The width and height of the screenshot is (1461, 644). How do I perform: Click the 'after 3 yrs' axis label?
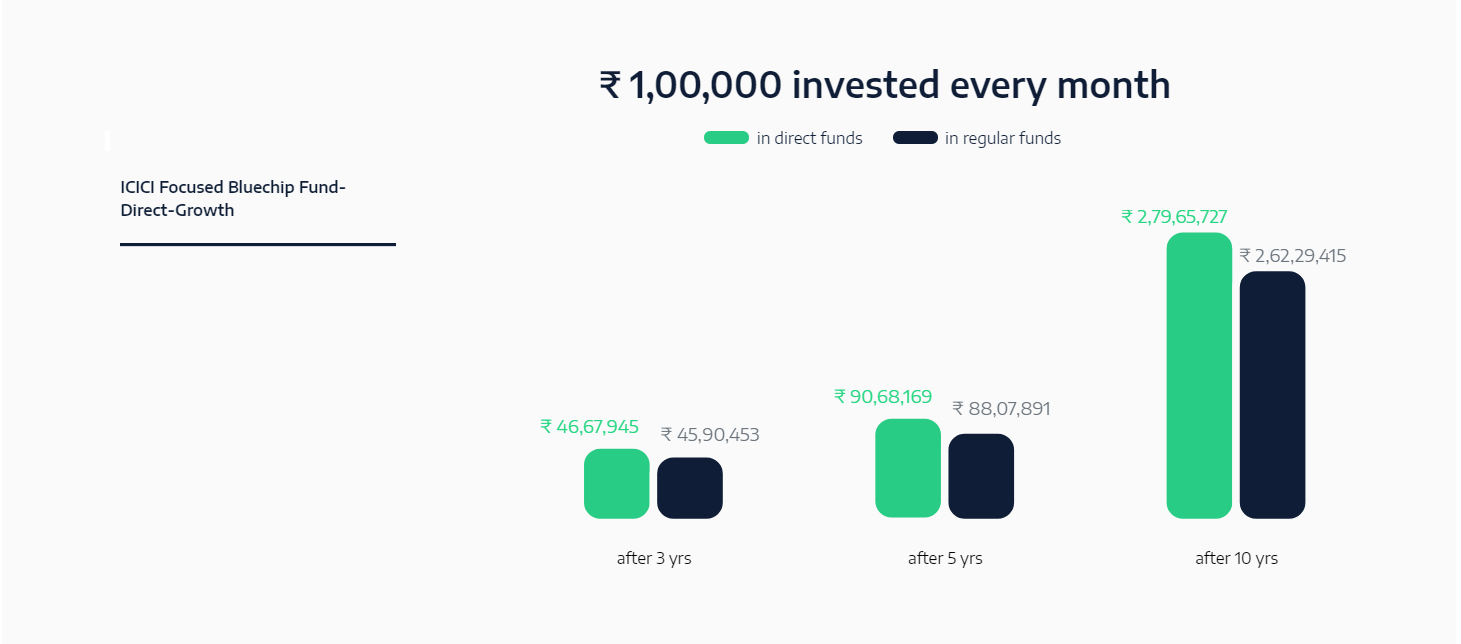click(654, 558)
